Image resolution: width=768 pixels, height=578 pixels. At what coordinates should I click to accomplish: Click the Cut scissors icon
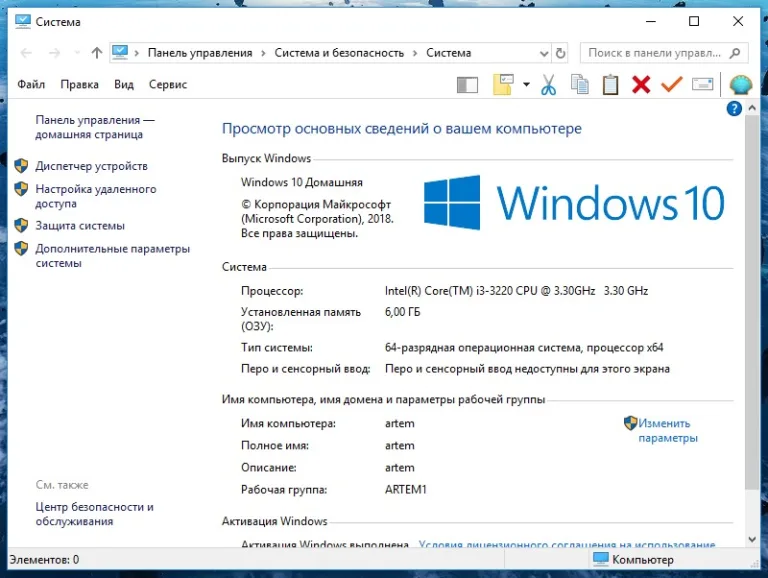(548, 84)
